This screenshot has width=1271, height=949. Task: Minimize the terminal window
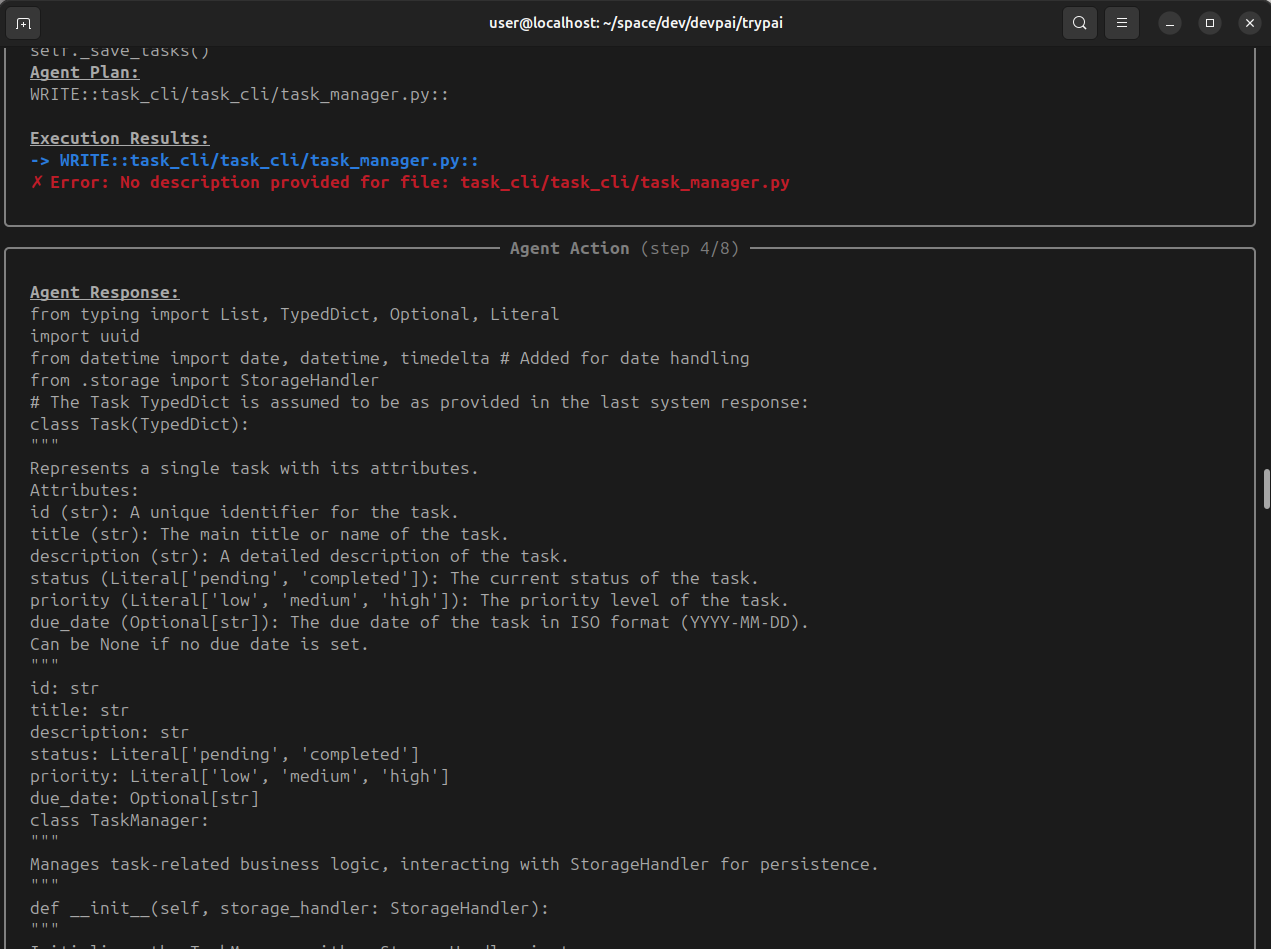click(1170, 23)
